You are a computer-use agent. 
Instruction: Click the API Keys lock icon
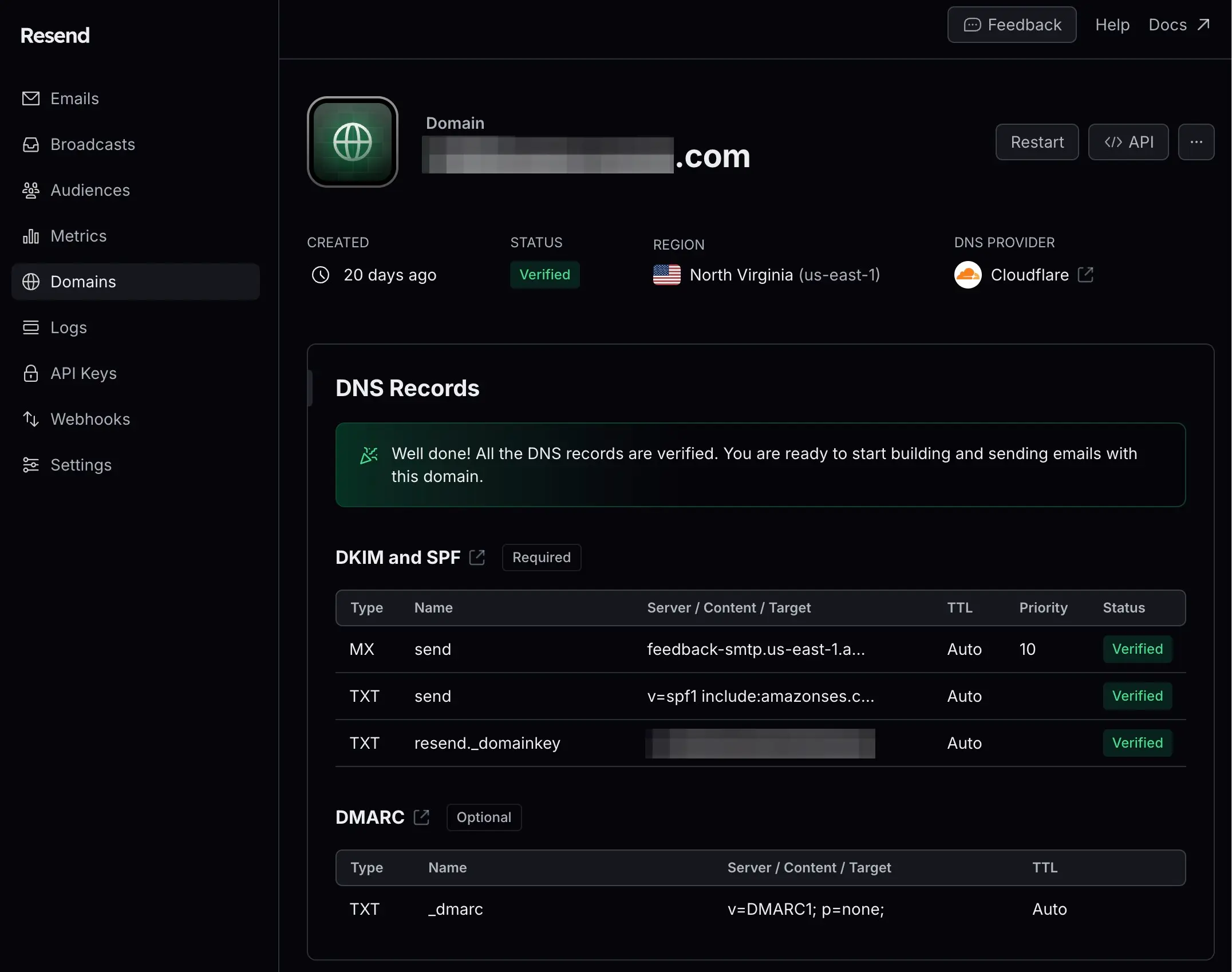pos(31,373)
